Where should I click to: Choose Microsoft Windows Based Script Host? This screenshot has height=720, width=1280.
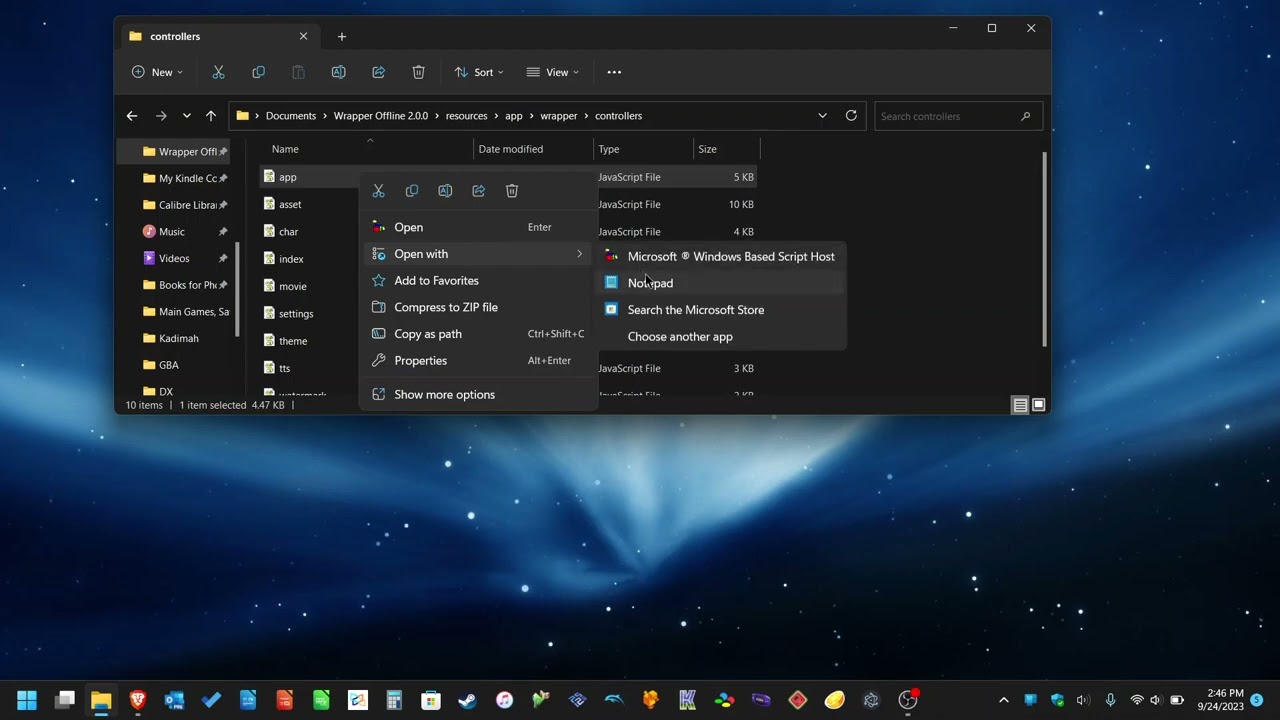(722, 256)
